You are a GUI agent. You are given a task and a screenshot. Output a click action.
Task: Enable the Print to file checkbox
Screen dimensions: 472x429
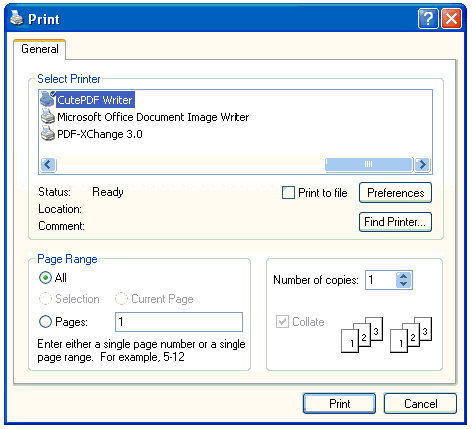tap(288, 193)
